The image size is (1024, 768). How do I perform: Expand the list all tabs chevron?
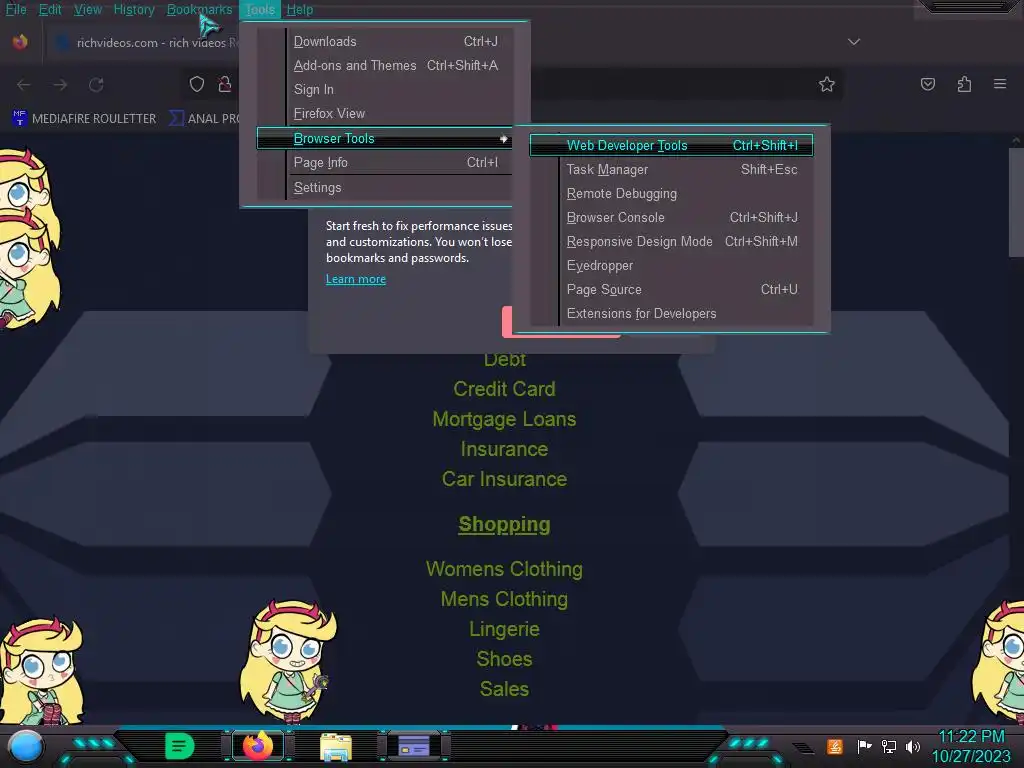click(854, 42)
